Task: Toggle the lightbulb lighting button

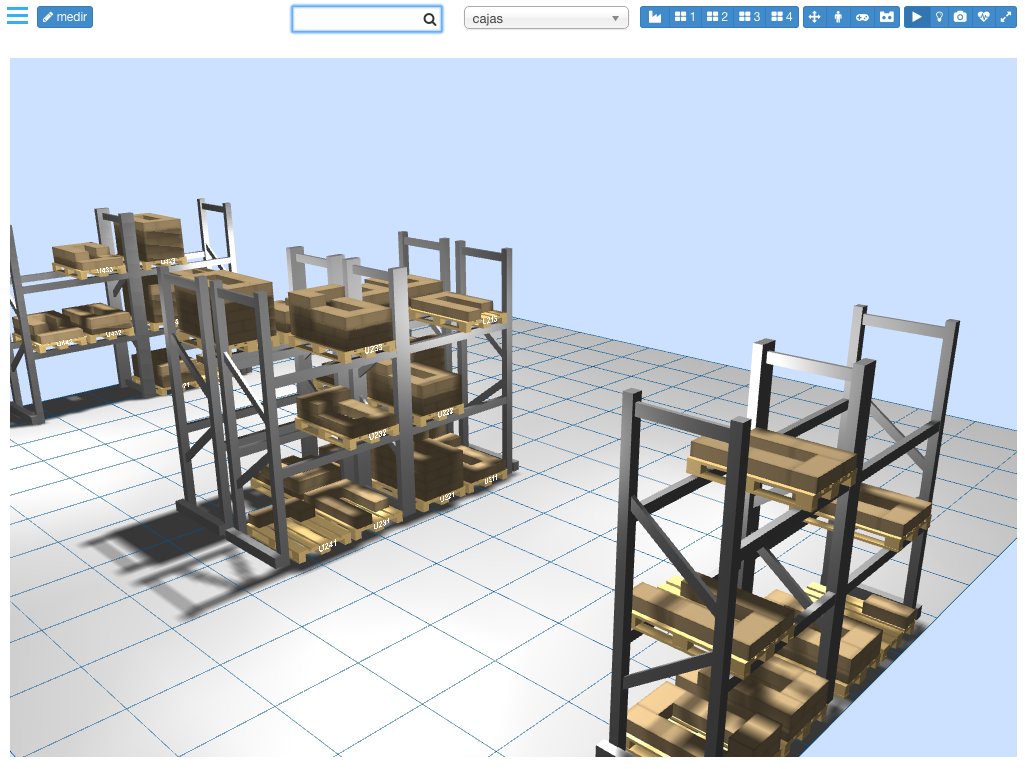Action: pos(939,18)
